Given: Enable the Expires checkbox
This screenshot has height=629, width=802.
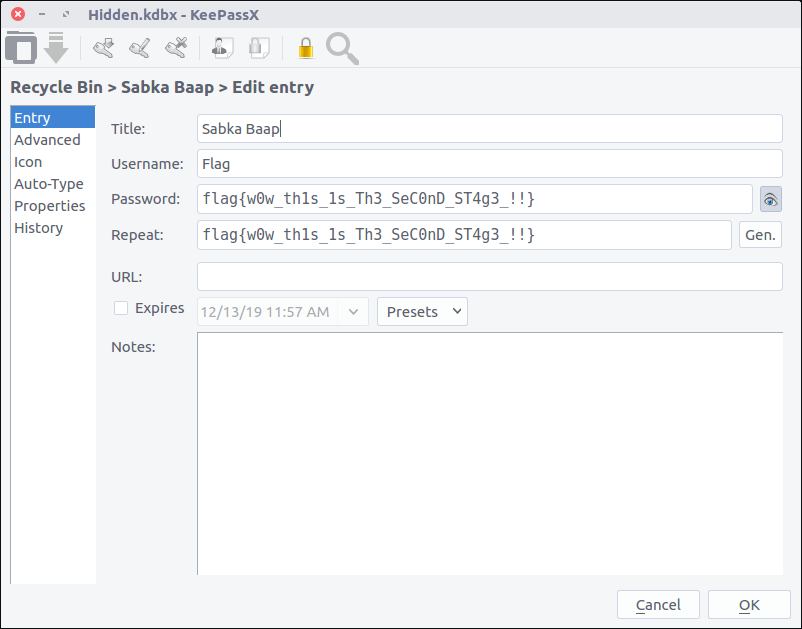Looking at the screenshot, I should click(x=121, y=308).
